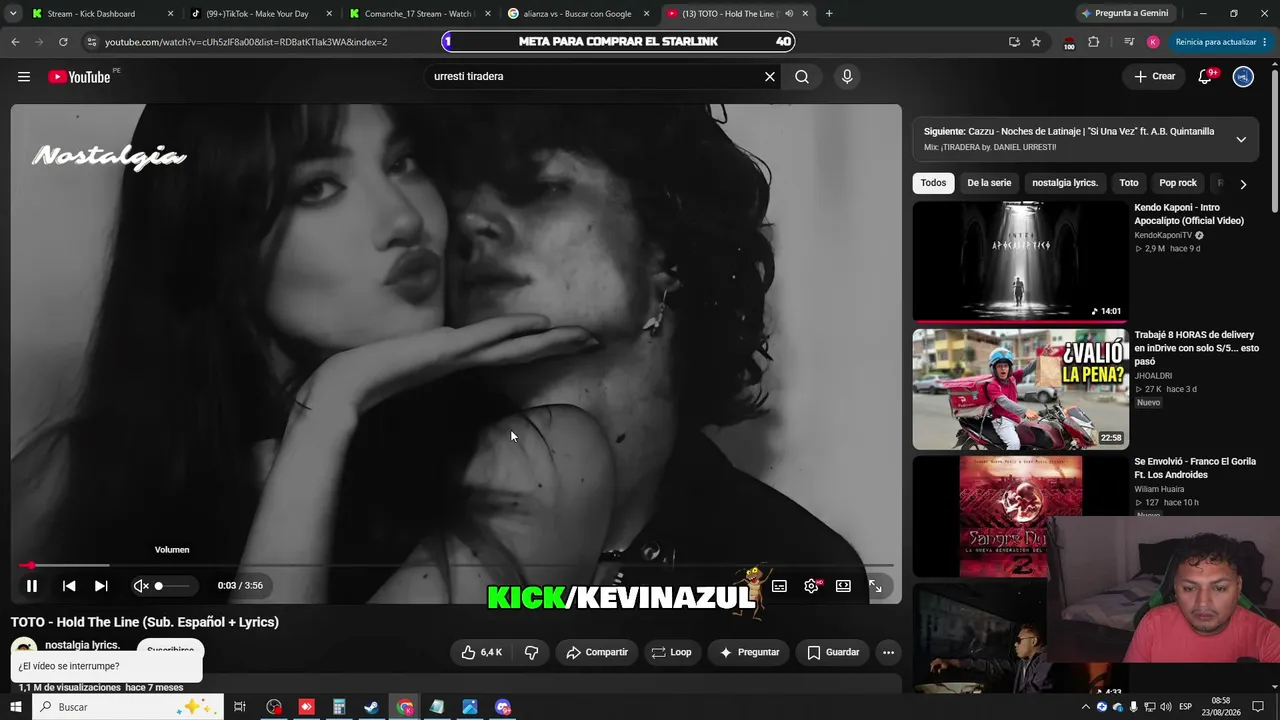1280x720 pixels.
Task: Click the Preguntar button
Action: (749, 653)
